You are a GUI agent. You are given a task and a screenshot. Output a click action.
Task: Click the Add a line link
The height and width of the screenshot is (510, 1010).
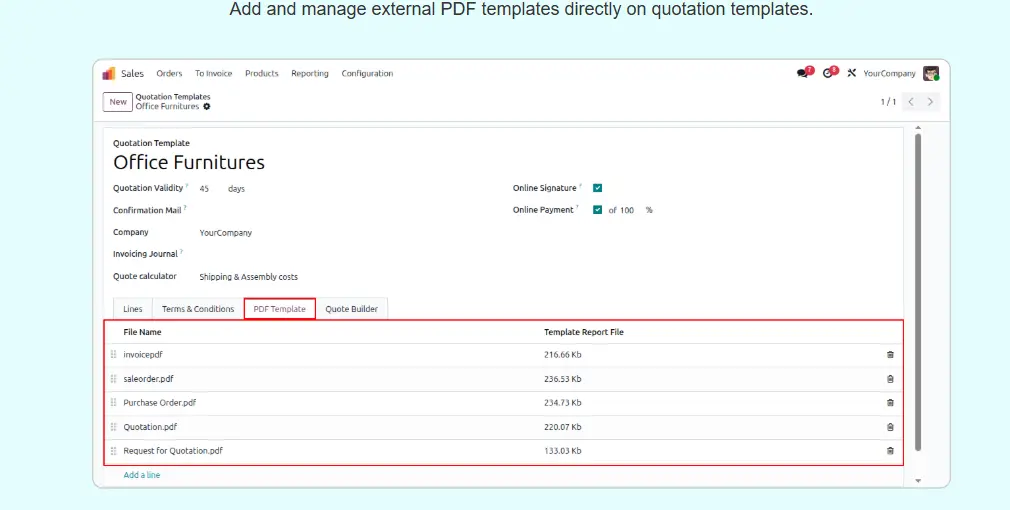[142, 475]
